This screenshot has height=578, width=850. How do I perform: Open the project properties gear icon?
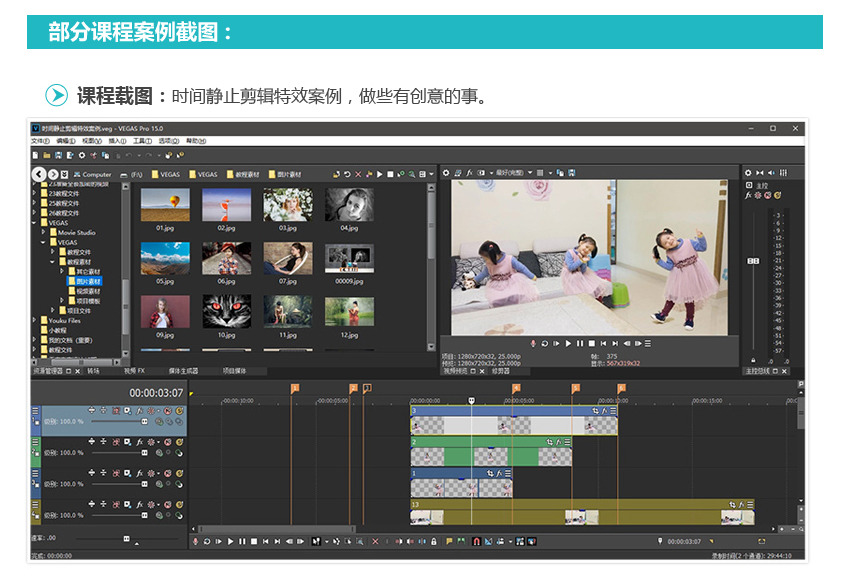point(82,155)
